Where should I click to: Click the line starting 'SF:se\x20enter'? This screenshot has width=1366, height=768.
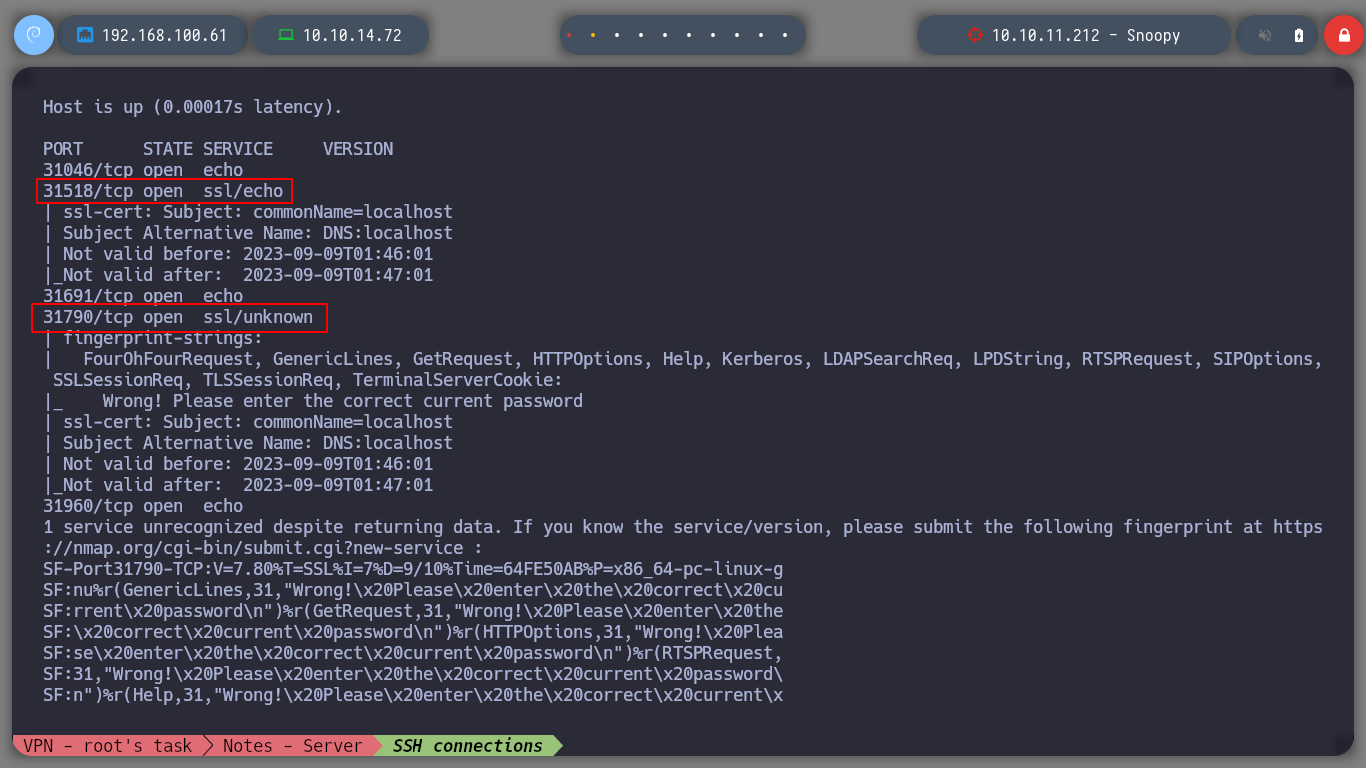(413, 653)
